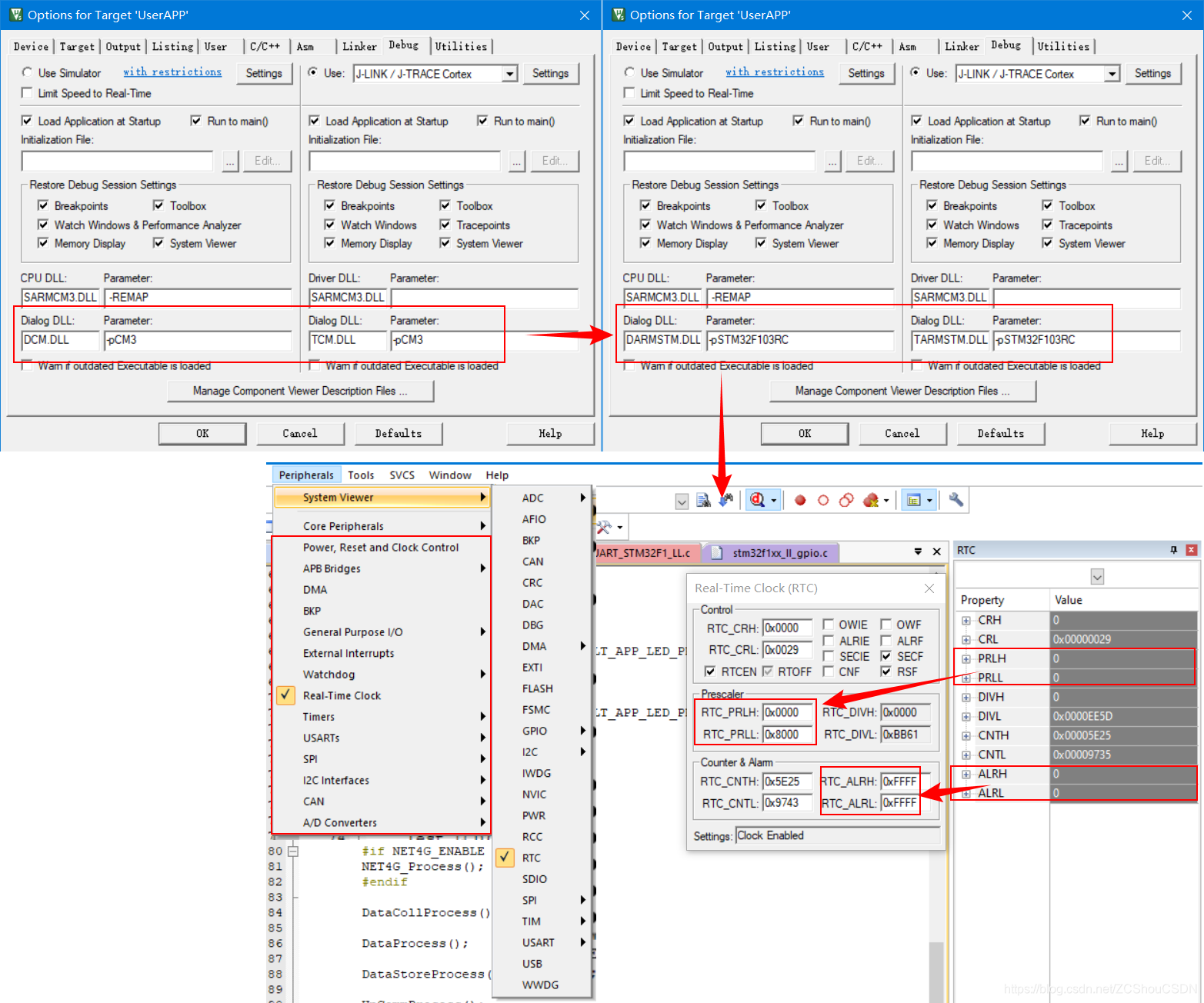Click the hammer and wrench tools icon
This screenshot has width=1204, height=1003.
click(x=605, y=527)
